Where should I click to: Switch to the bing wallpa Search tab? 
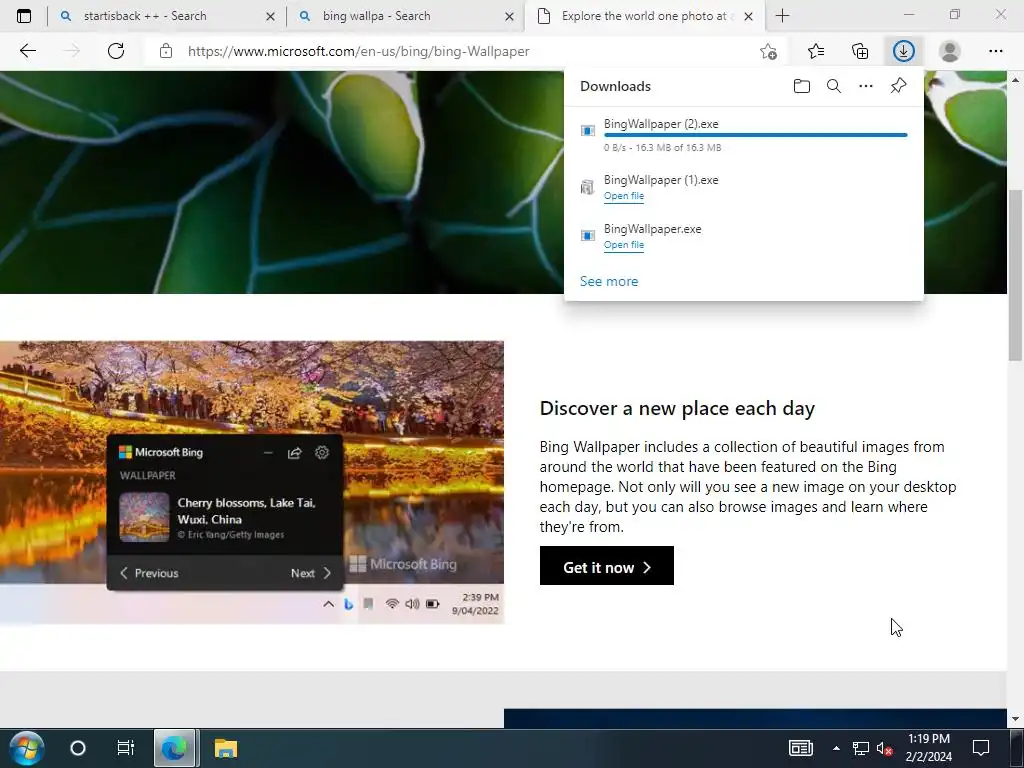point(406,16)
